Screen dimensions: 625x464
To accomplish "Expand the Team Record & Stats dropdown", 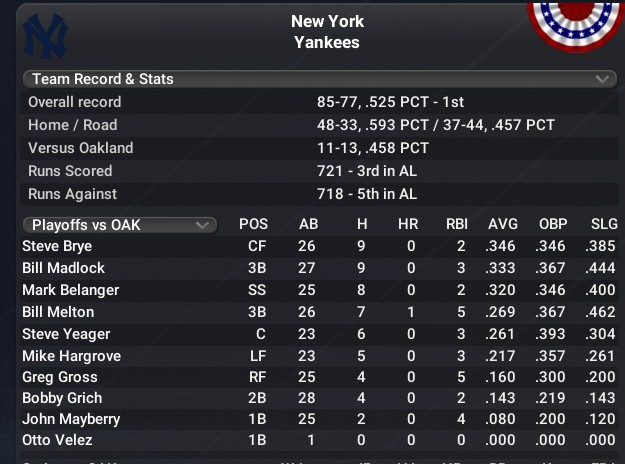I will 318,78.
